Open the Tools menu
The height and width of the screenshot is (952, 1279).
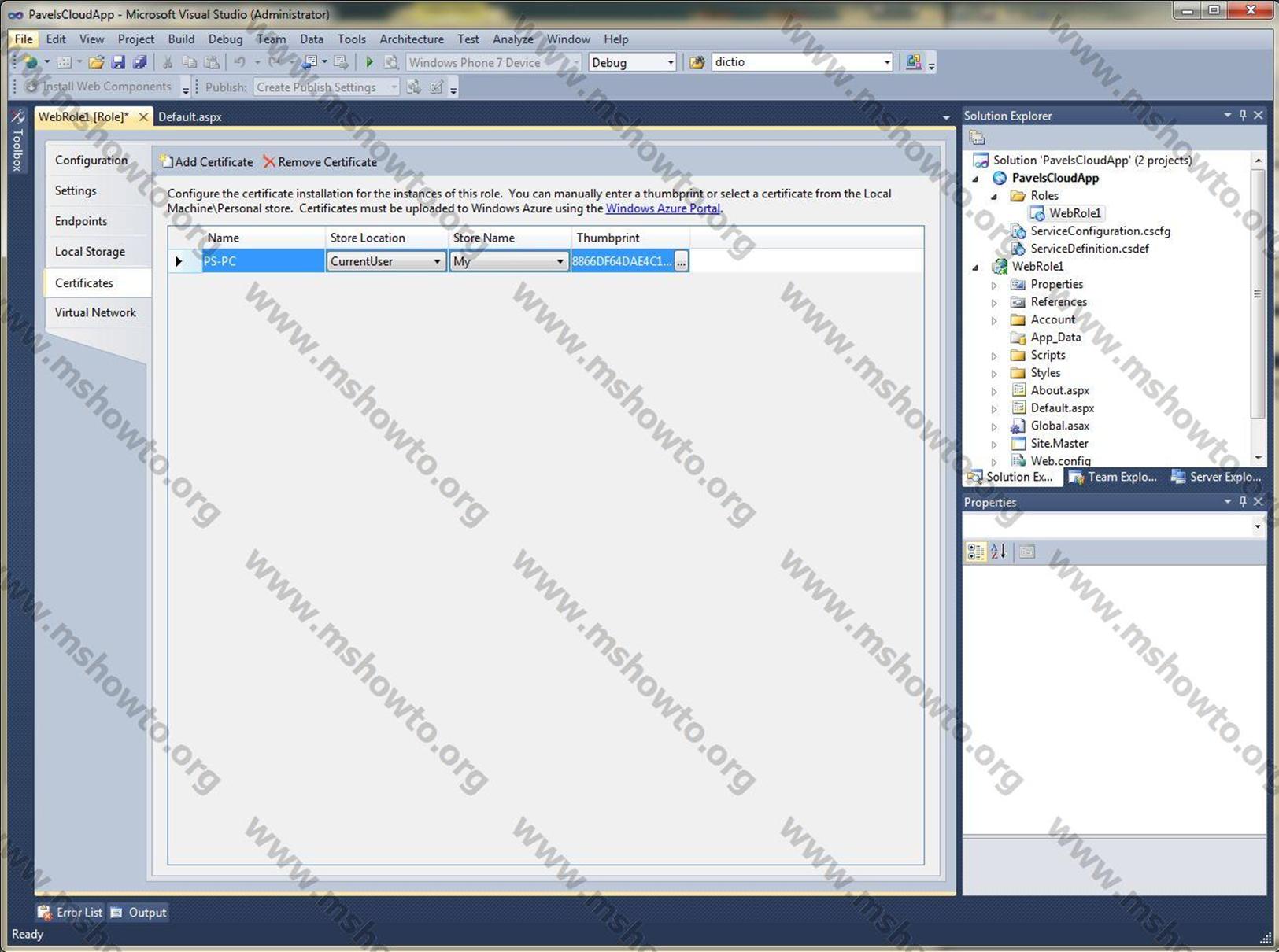(352, 39)
